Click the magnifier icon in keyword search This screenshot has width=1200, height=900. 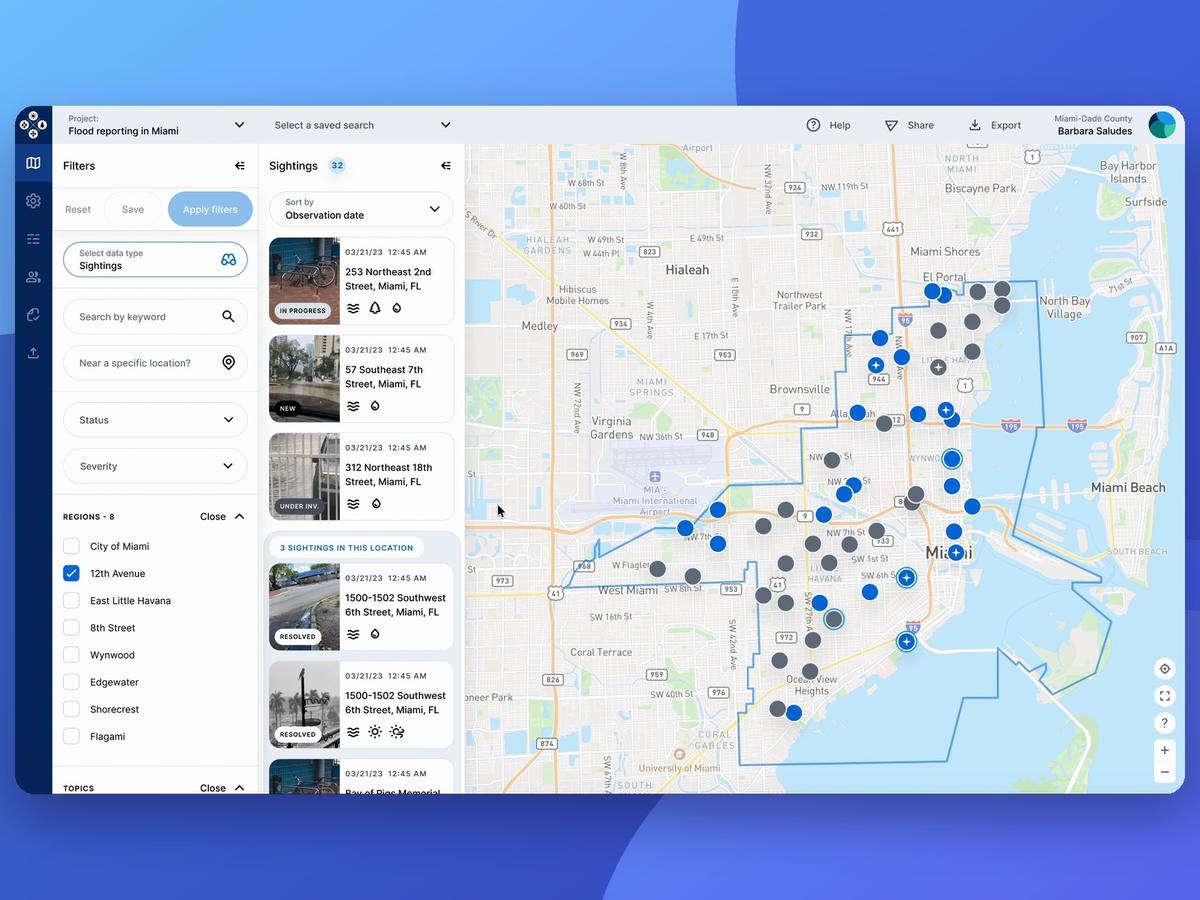coord(228,316)
